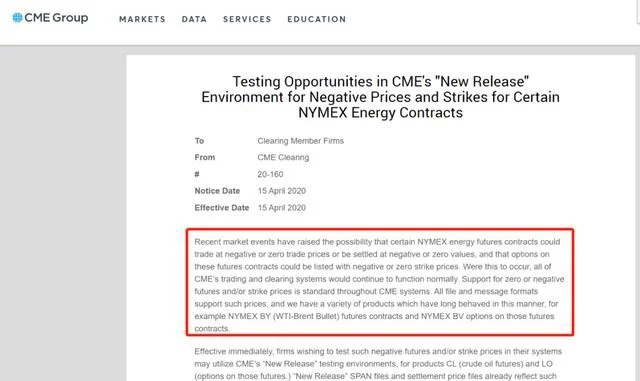This screenshot has width=640, height=381.
Task: Open the MARKETS navigation menu
Action: coord(142,19)
